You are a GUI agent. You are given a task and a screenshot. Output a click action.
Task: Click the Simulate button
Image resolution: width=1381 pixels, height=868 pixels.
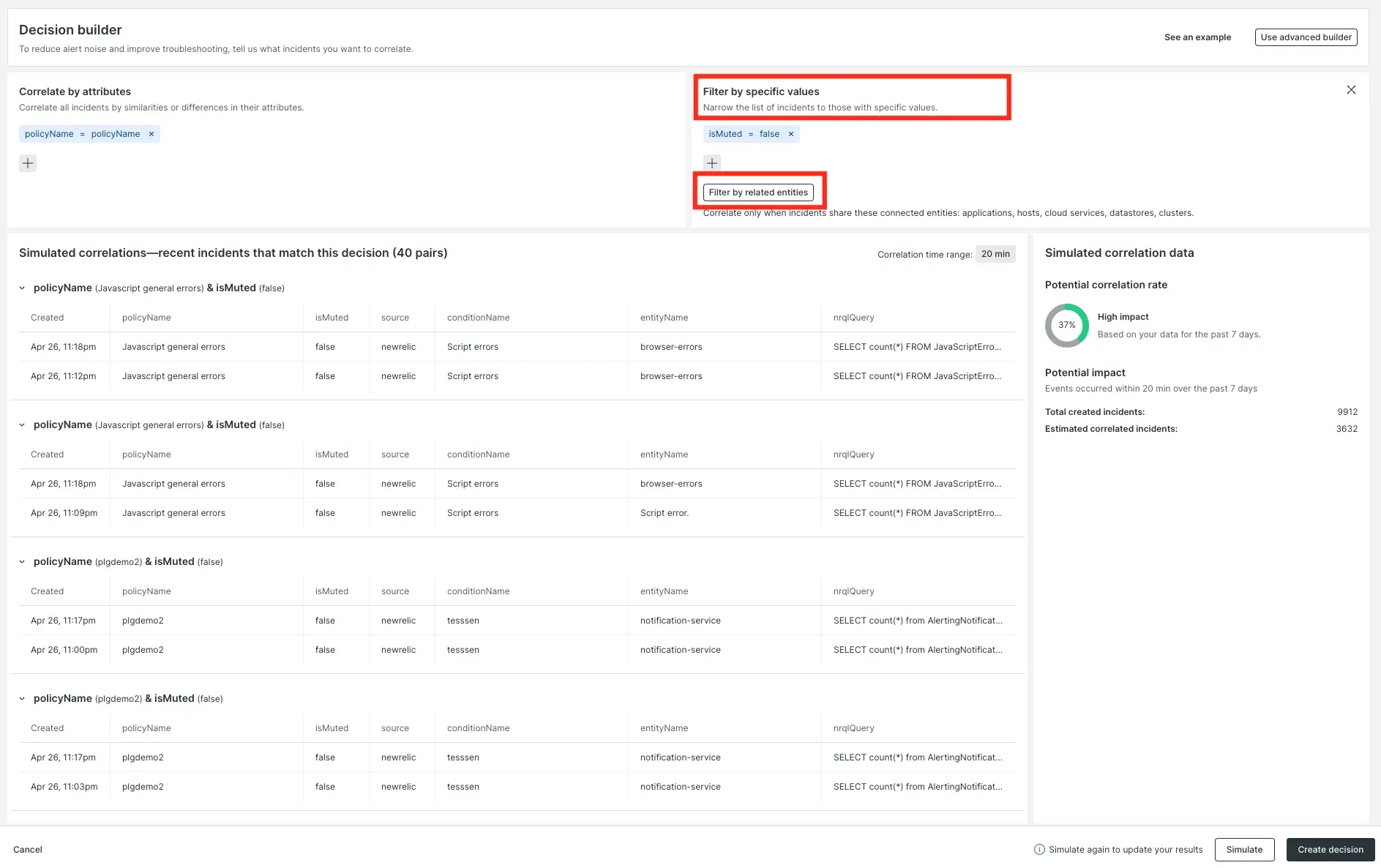[1244, 850]
